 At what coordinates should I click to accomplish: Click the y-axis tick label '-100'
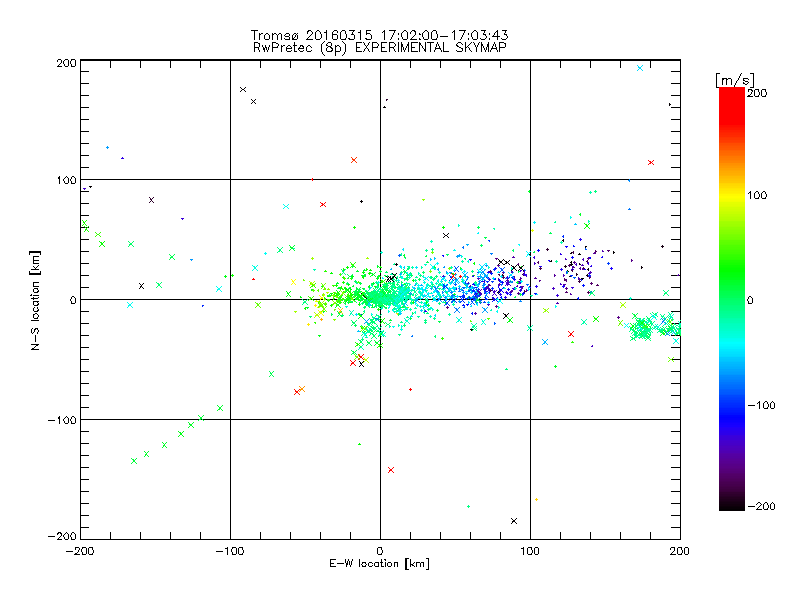[62, 420]
